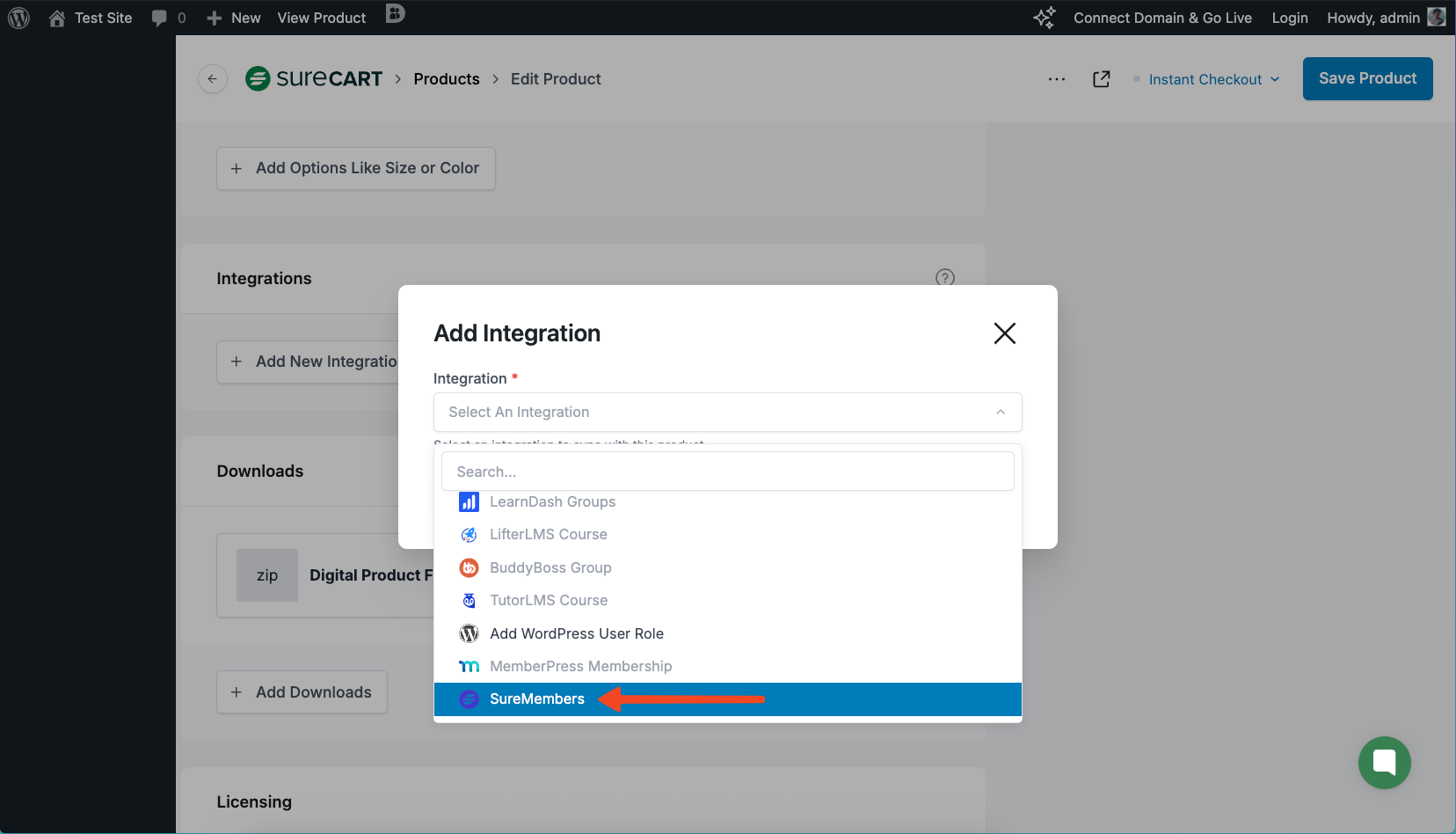The height and width of the screenshot is (834, 1456).
Task: Click the admin avatar picture
Action: tap(1437, 17)
